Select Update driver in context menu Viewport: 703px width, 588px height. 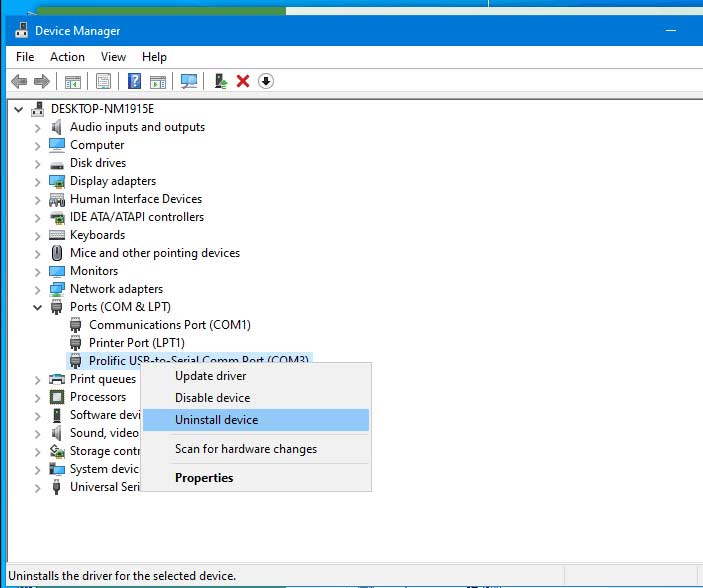(x=210, y=376)
